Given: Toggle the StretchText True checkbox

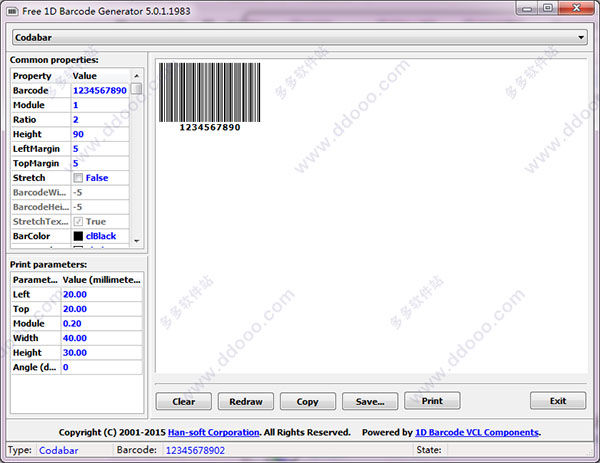Looking at the screenshot, I should click(x=78, y=222).
